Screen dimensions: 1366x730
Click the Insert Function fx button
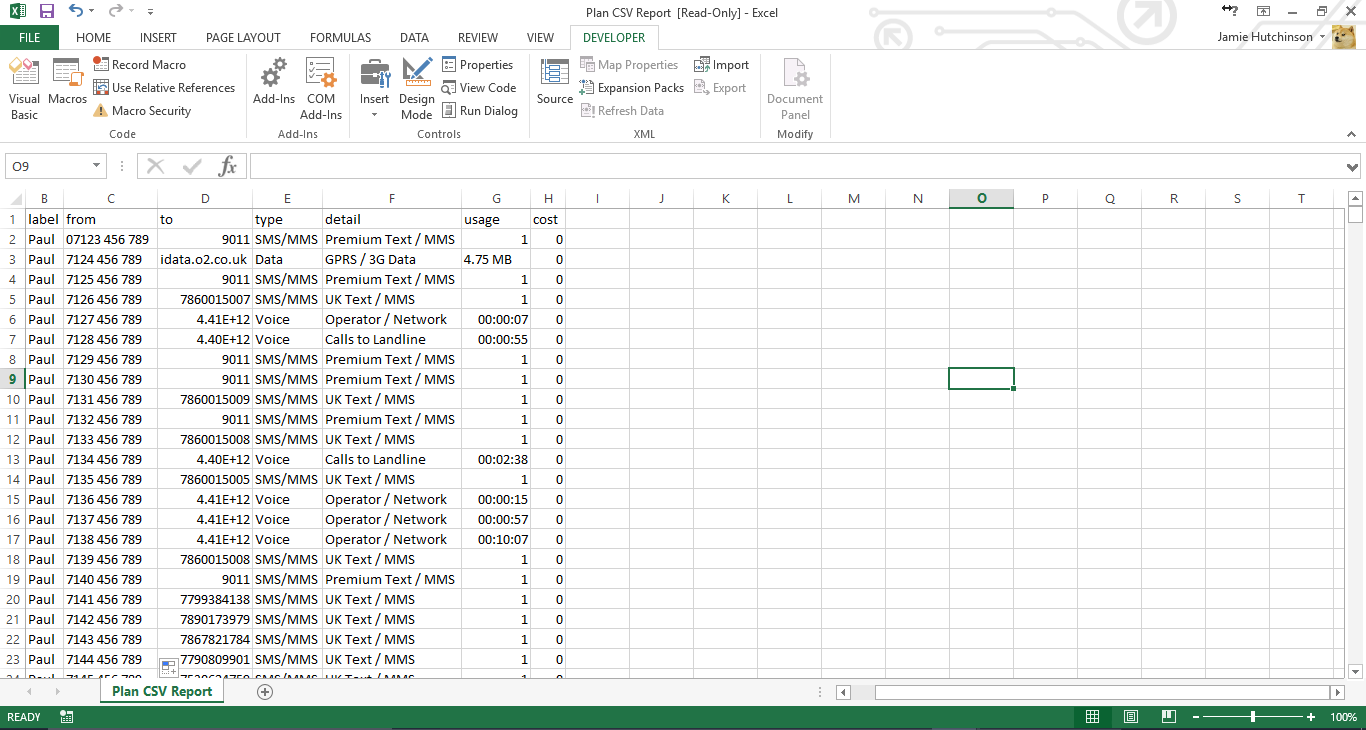point(228,166)
